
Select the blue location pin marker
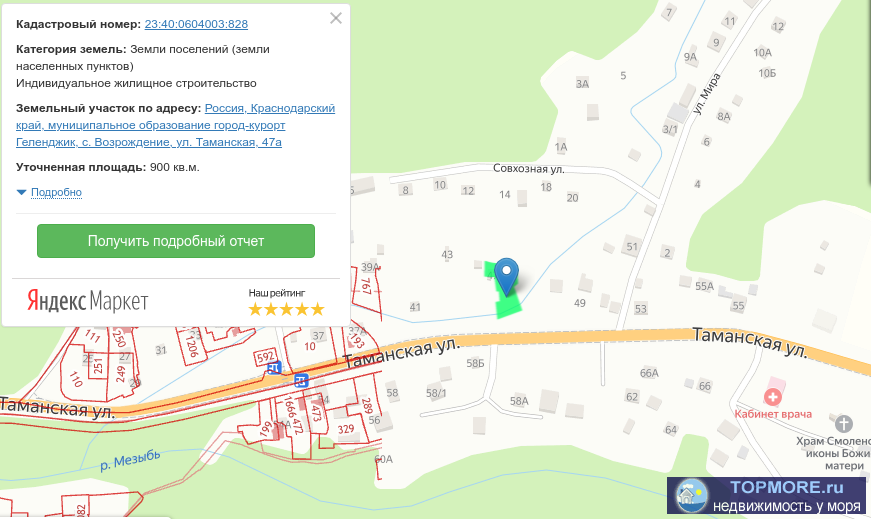coord(507,273)
